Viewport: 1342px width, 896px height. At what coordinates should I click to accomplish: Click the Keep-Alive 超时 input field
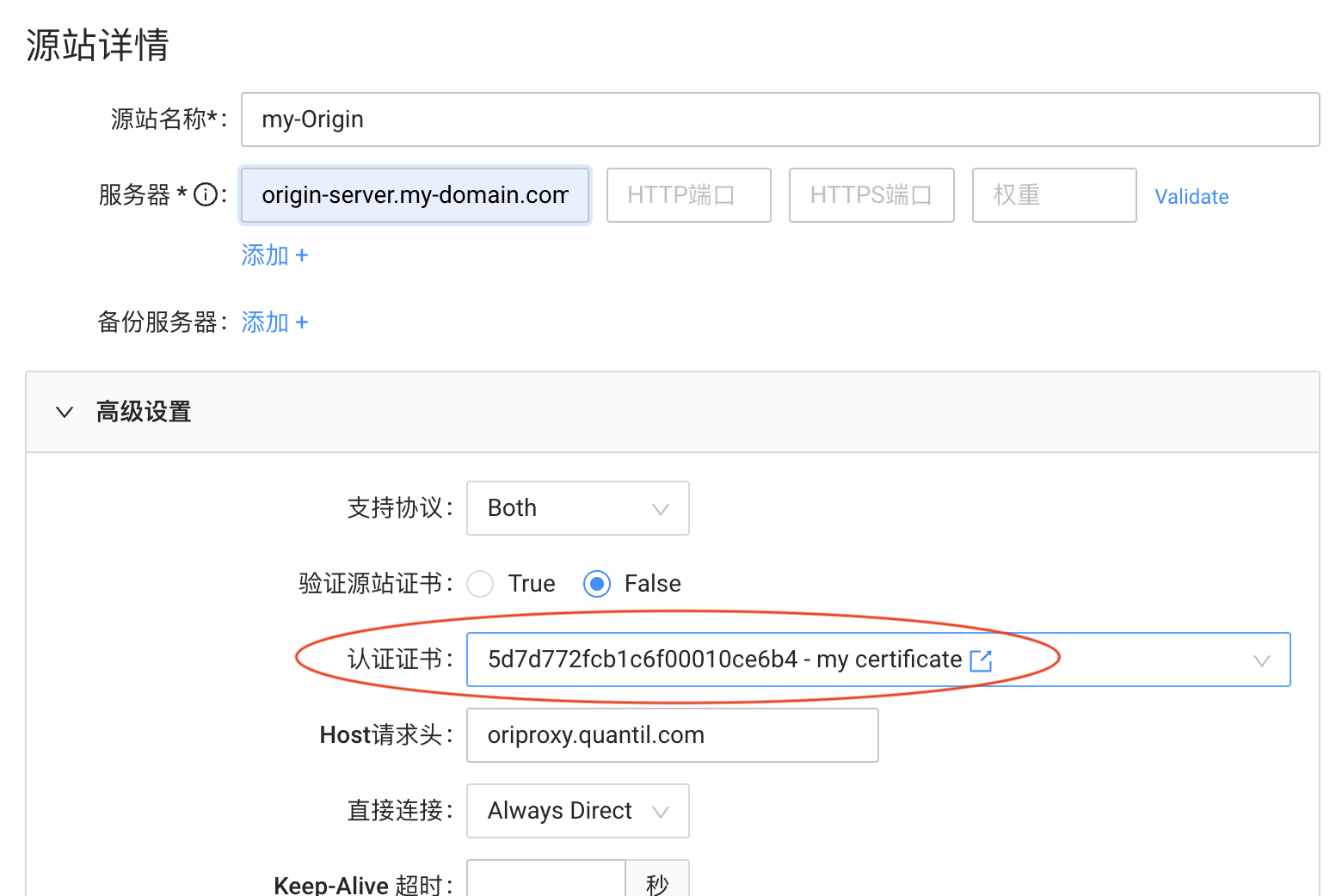coord(545,883)
